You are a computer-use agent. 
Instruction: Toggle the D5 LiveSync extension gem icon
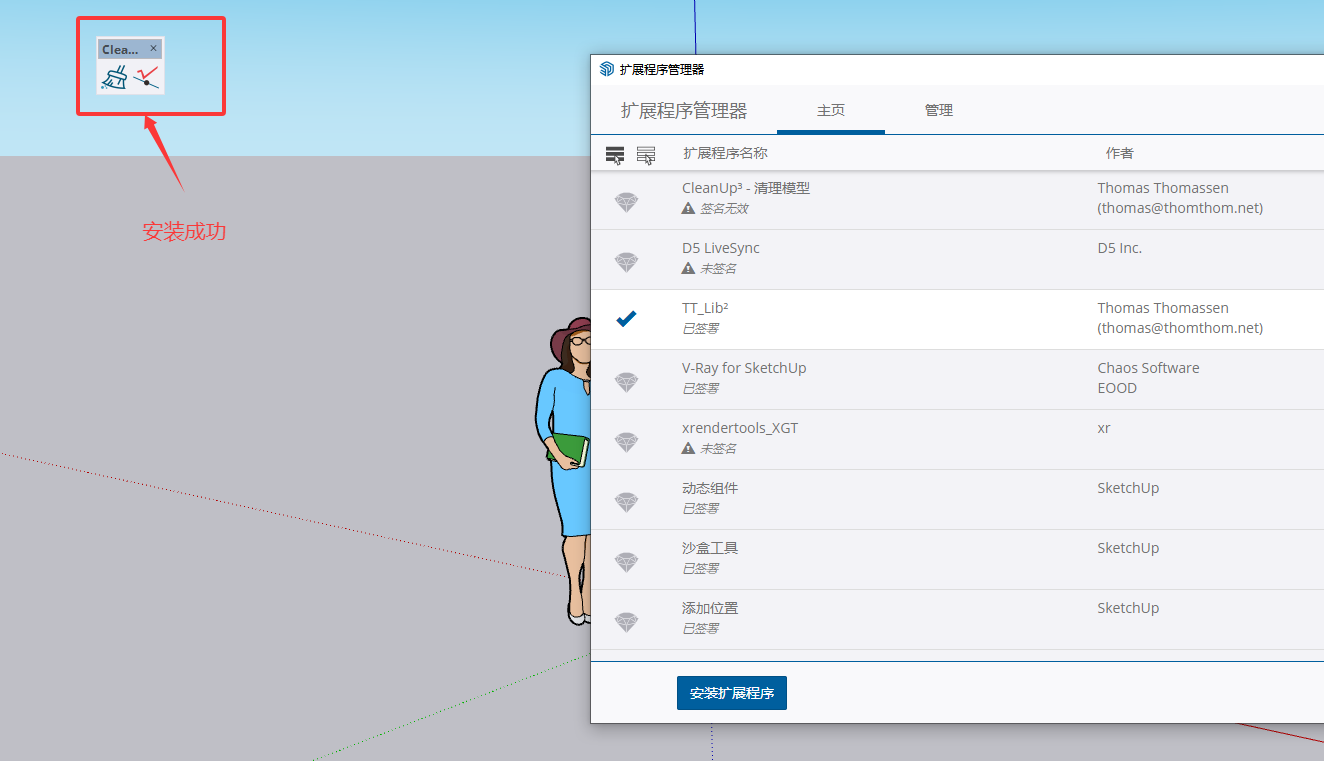click(x=626, y=262)
